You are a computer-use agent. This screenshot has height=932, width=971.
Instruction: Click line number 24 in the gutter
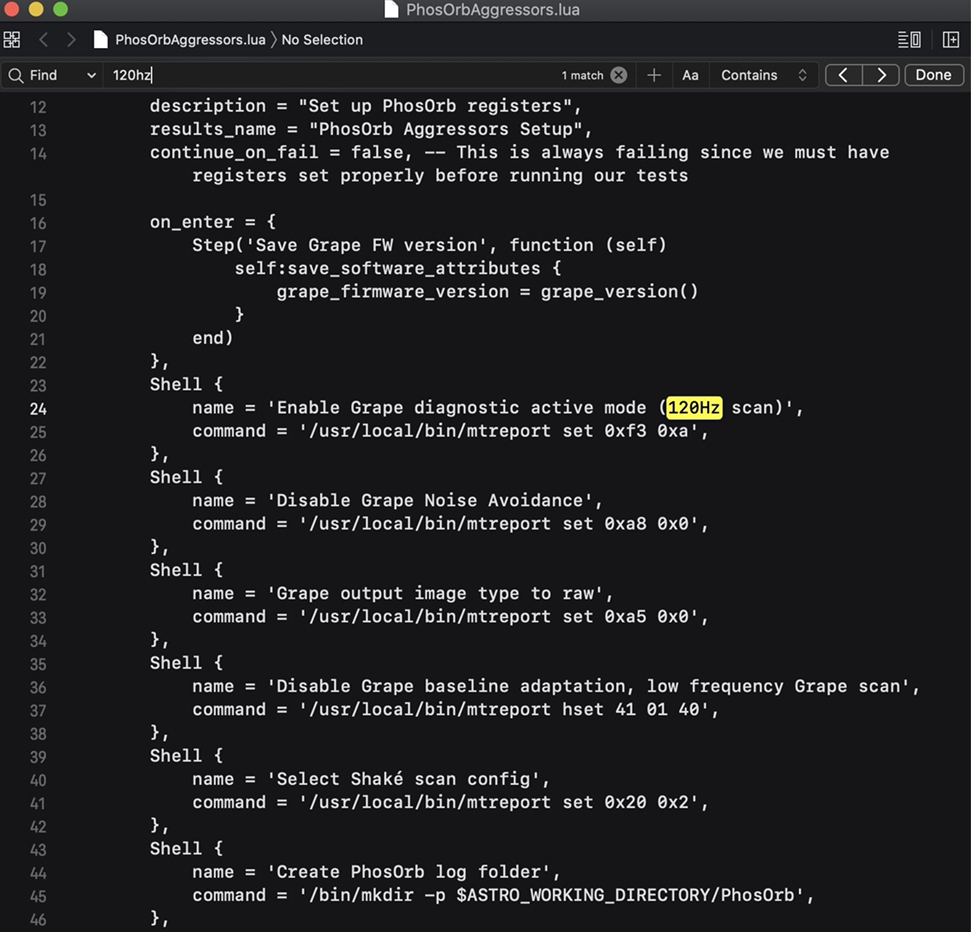pos(38,408)
